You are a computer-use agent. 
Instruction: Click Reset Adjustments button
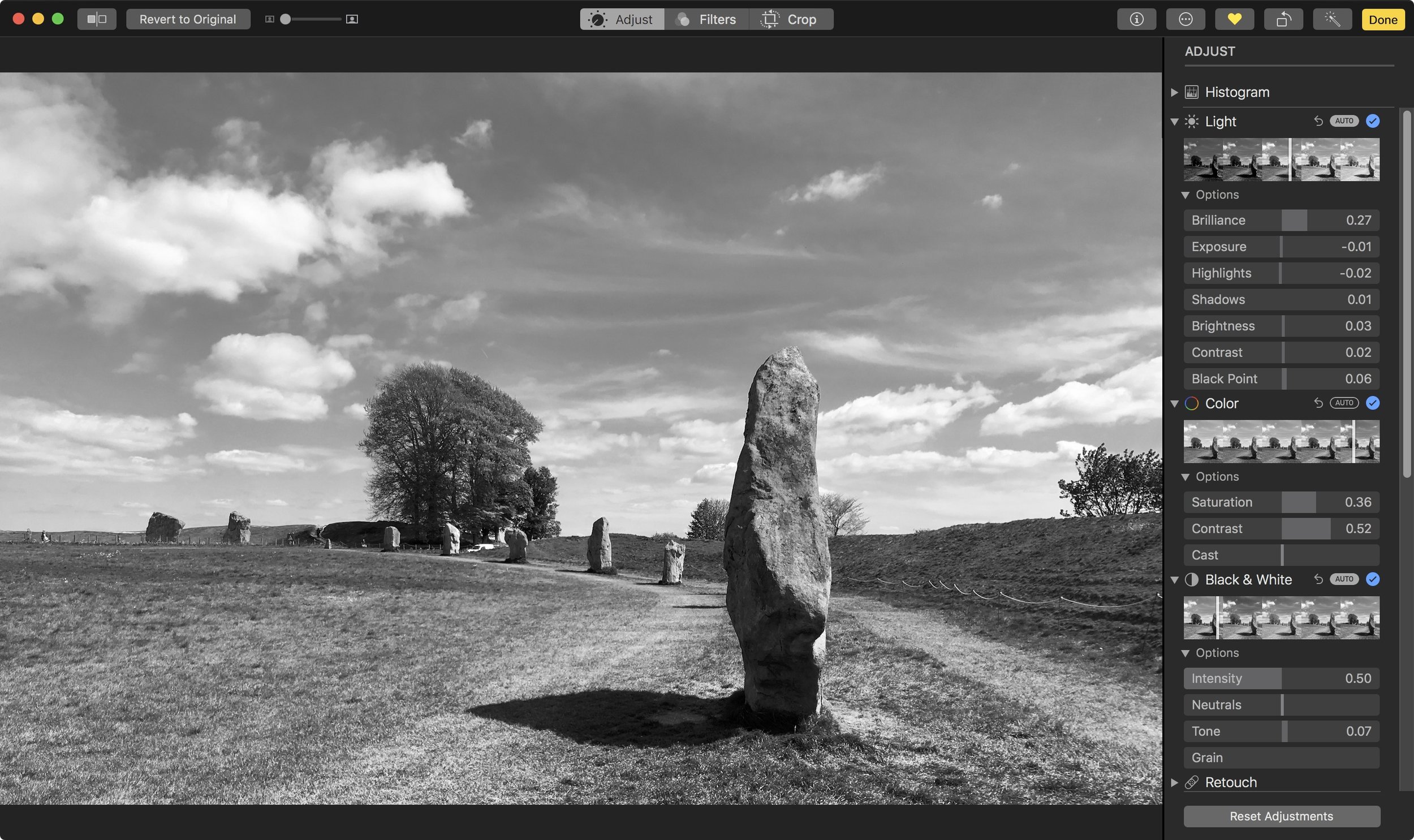coord(1281,816)
